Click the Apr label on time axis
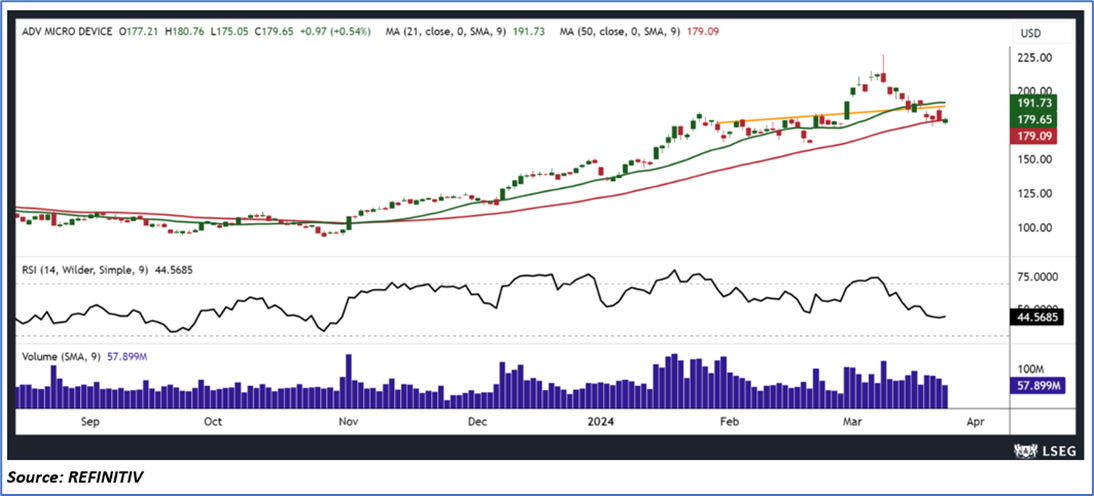The width and height of the screenshot is (1094, 496). [975, 422]
